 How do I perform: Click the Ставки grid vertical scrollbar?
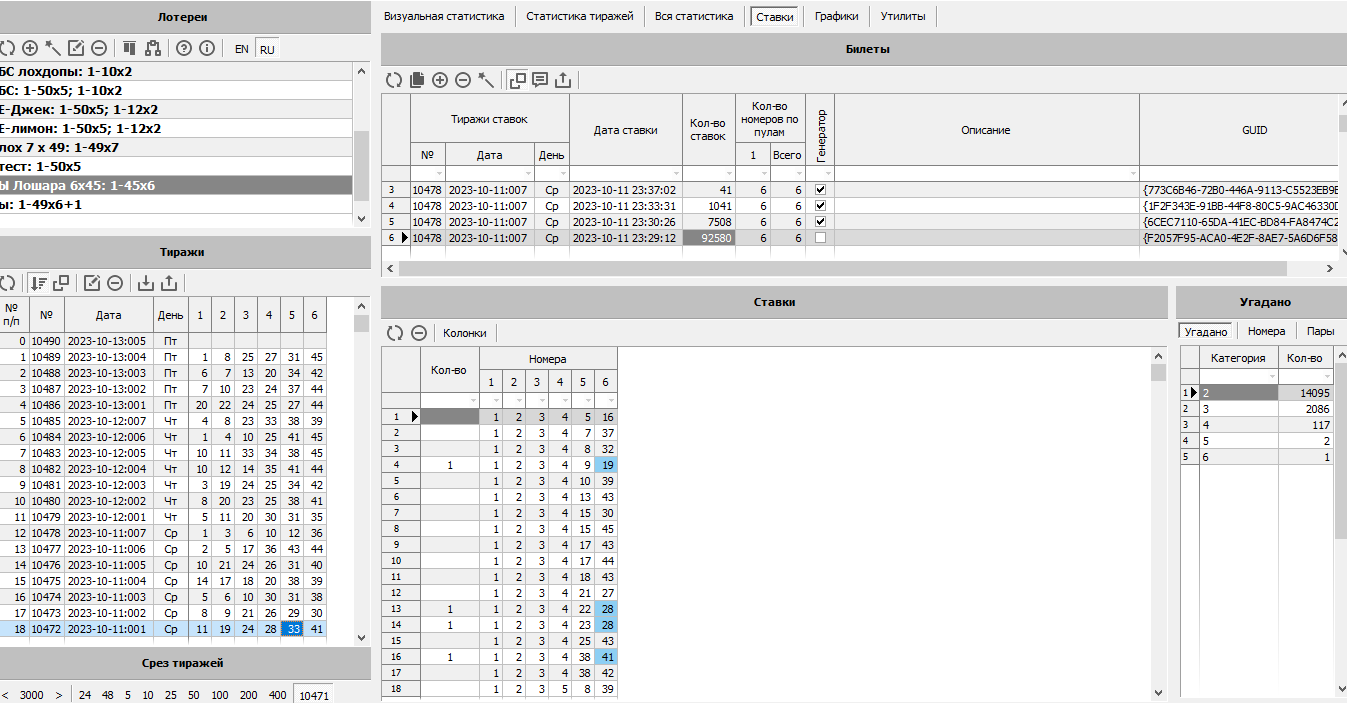coord(1158,372)
